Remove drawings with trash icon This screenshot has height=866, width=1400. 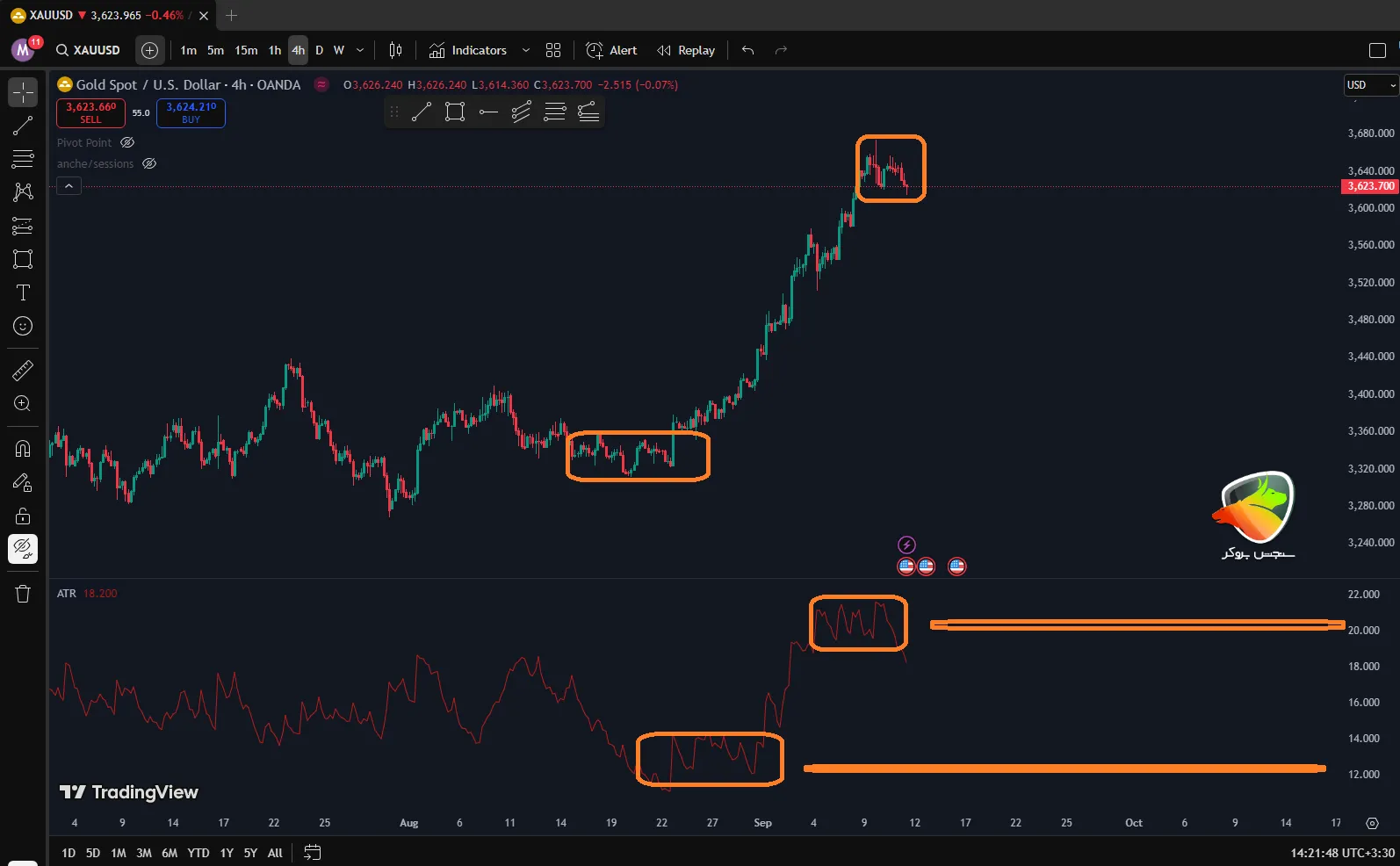click(23, 594)
